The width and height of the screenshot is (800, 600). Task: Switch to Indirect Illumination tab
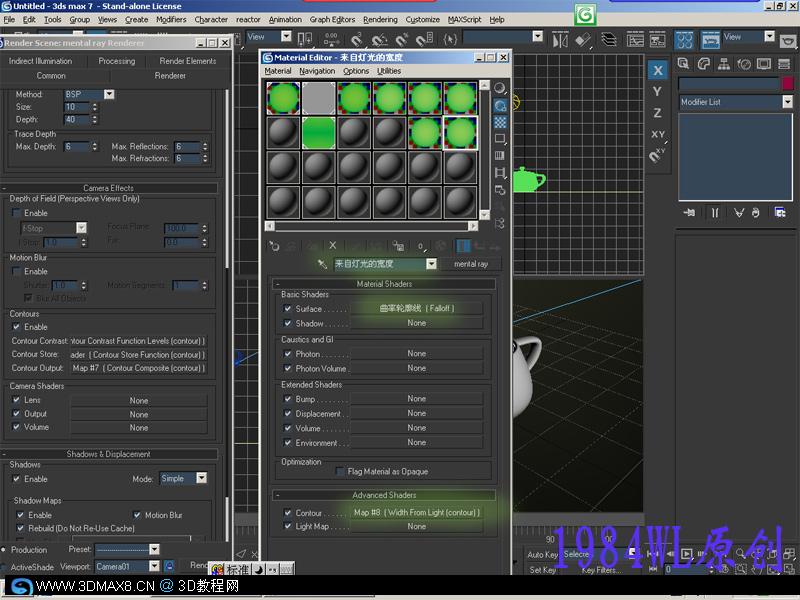[41, 61]
